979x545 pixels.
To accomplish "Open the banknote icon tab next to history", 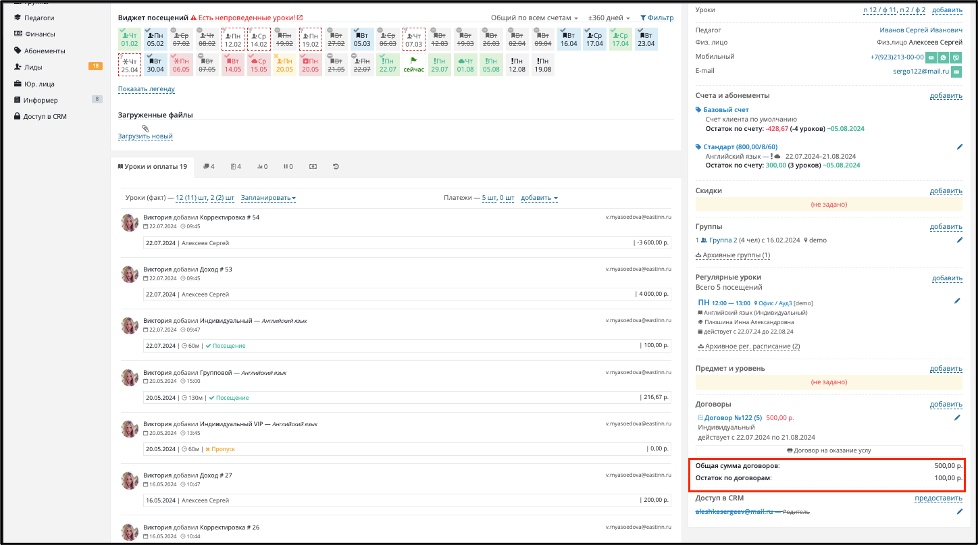I will [313, 167].
